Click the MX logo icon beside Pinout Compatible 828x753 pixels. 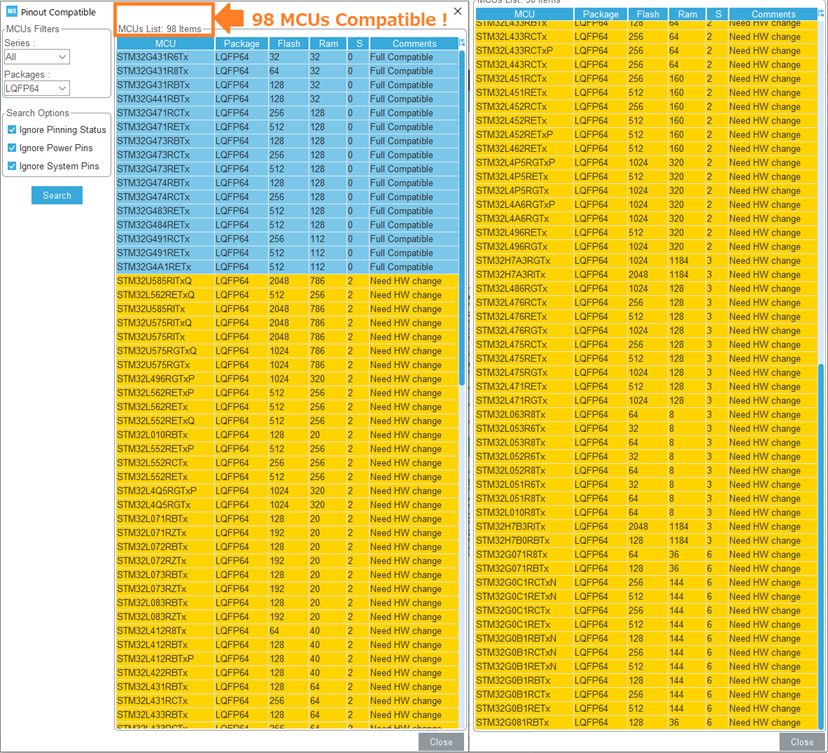[12, 11]
